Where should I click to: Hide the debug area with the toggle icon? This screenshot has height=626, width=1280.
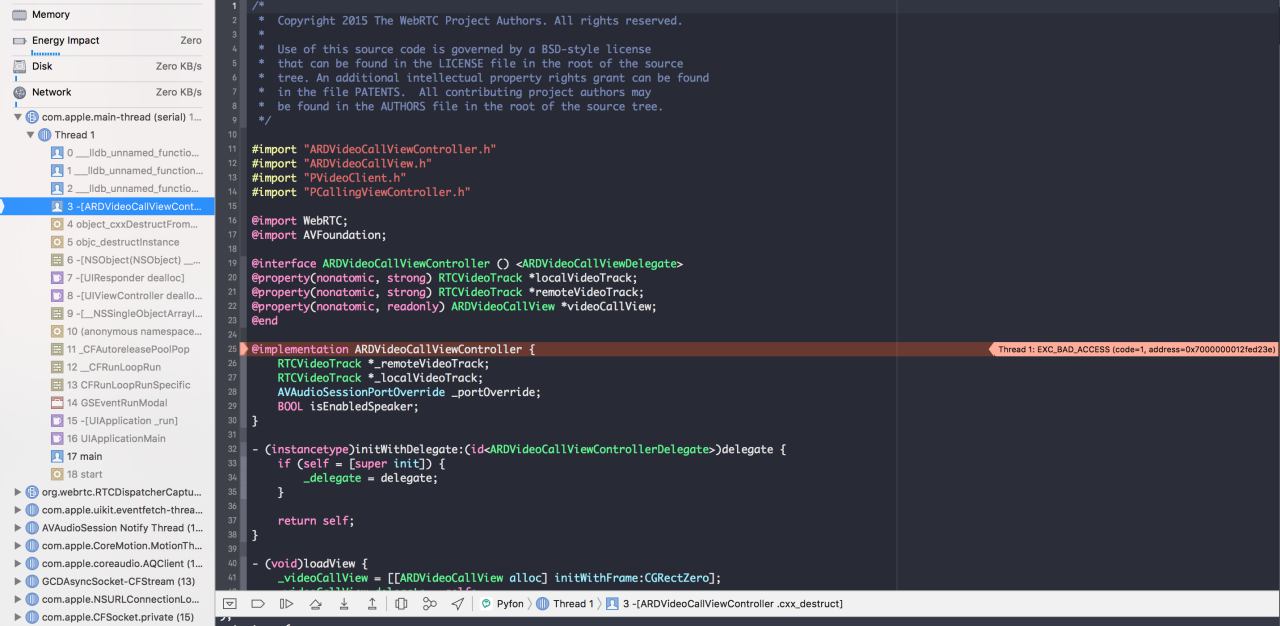tap(231, 604)
